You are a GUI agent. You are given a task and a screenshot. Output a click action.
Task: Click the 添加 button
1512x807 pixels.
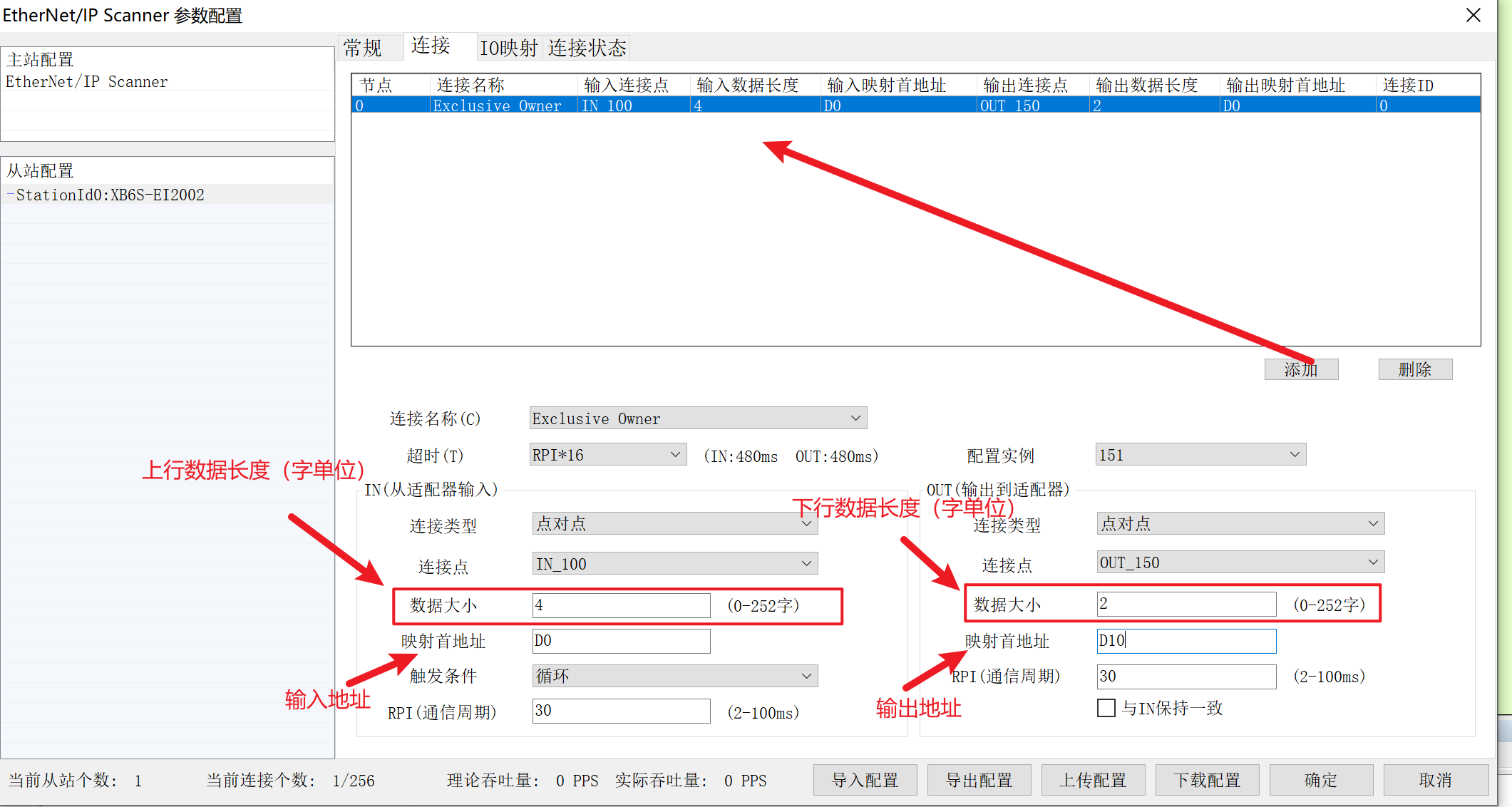click(1301, 369)
